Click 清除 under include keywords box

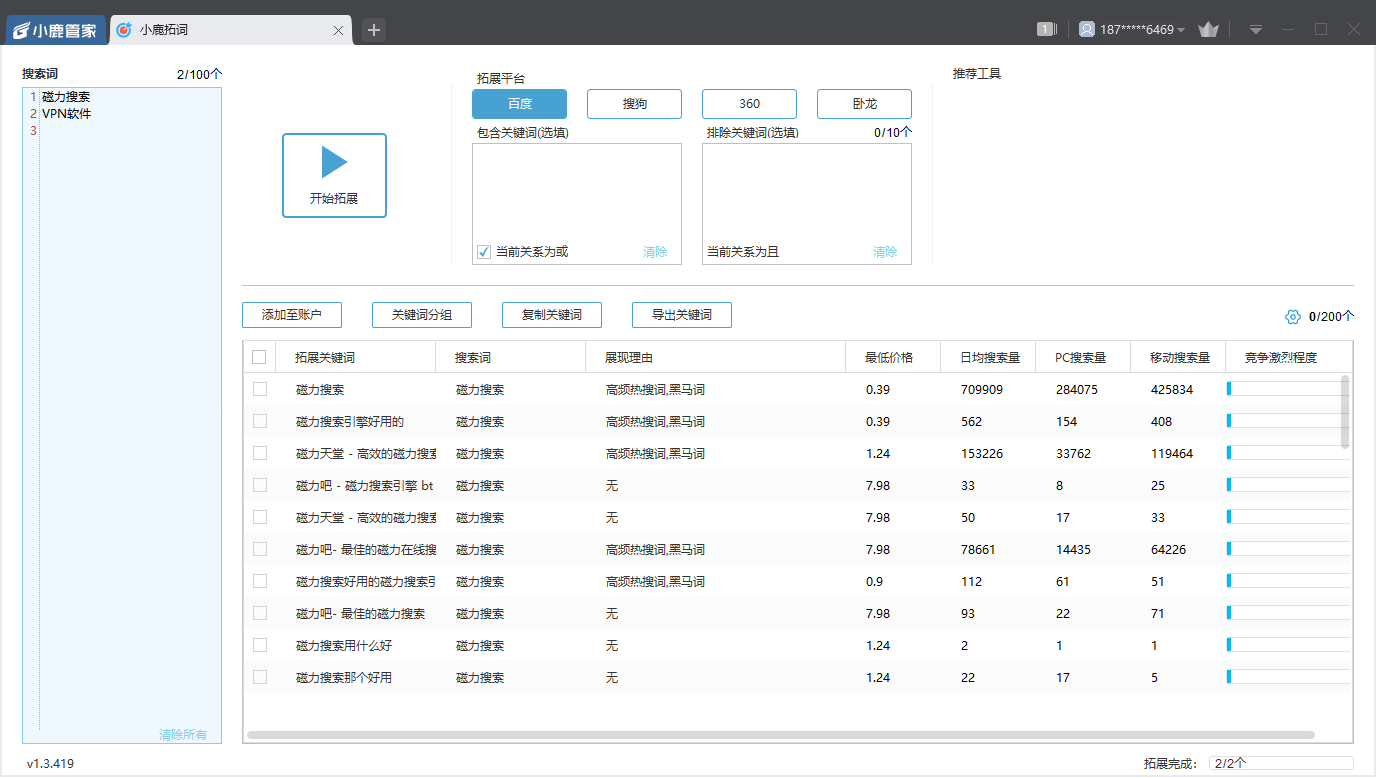pos(655,252)
